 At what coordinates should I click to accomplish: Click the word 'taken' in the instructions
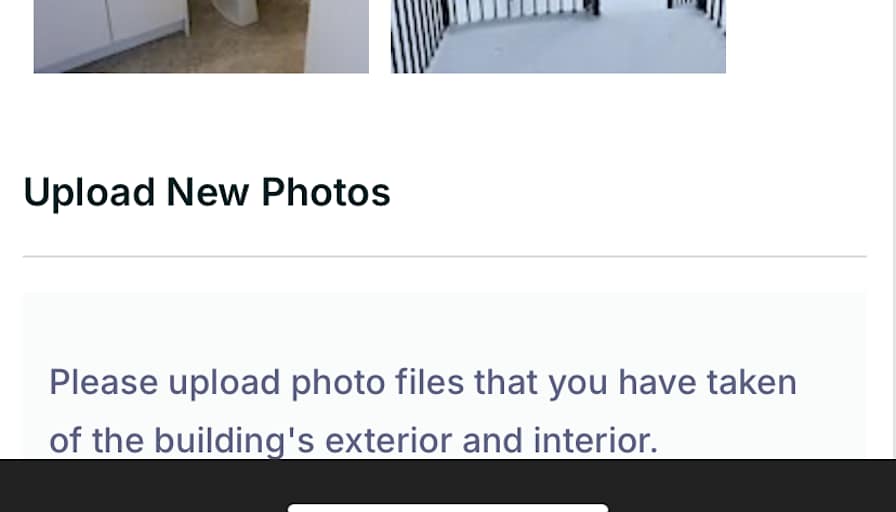(751, 382)
